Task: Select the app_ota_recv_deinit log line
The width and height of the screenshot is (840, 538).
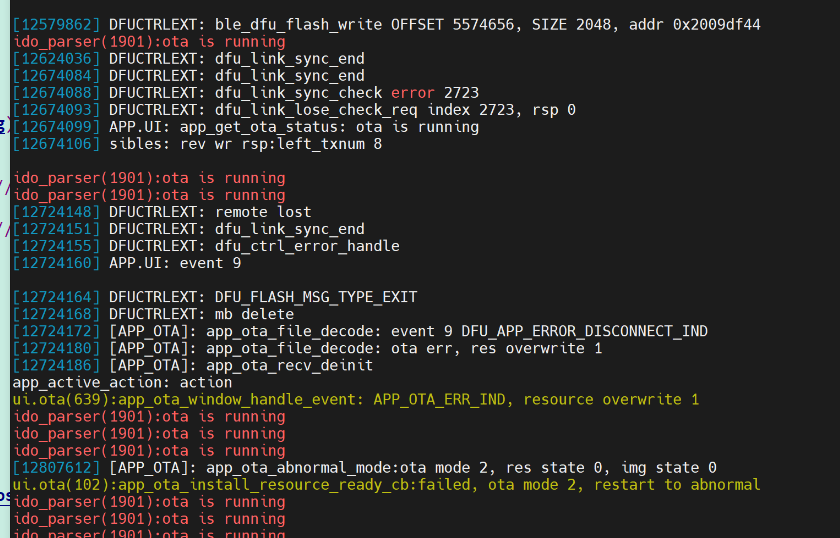Action: 193,366
